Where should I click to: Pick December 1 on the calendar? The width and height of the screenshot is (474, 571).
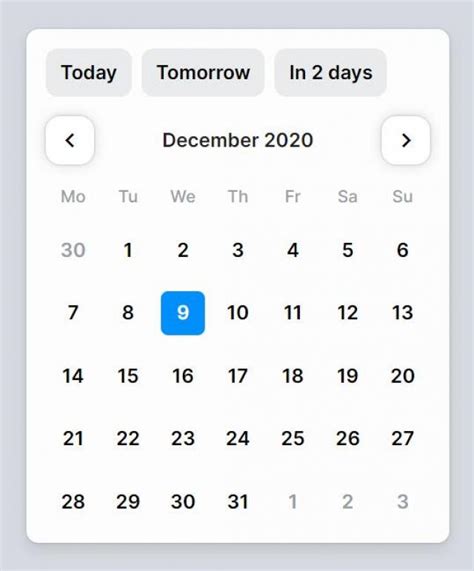tap(128, 250)
